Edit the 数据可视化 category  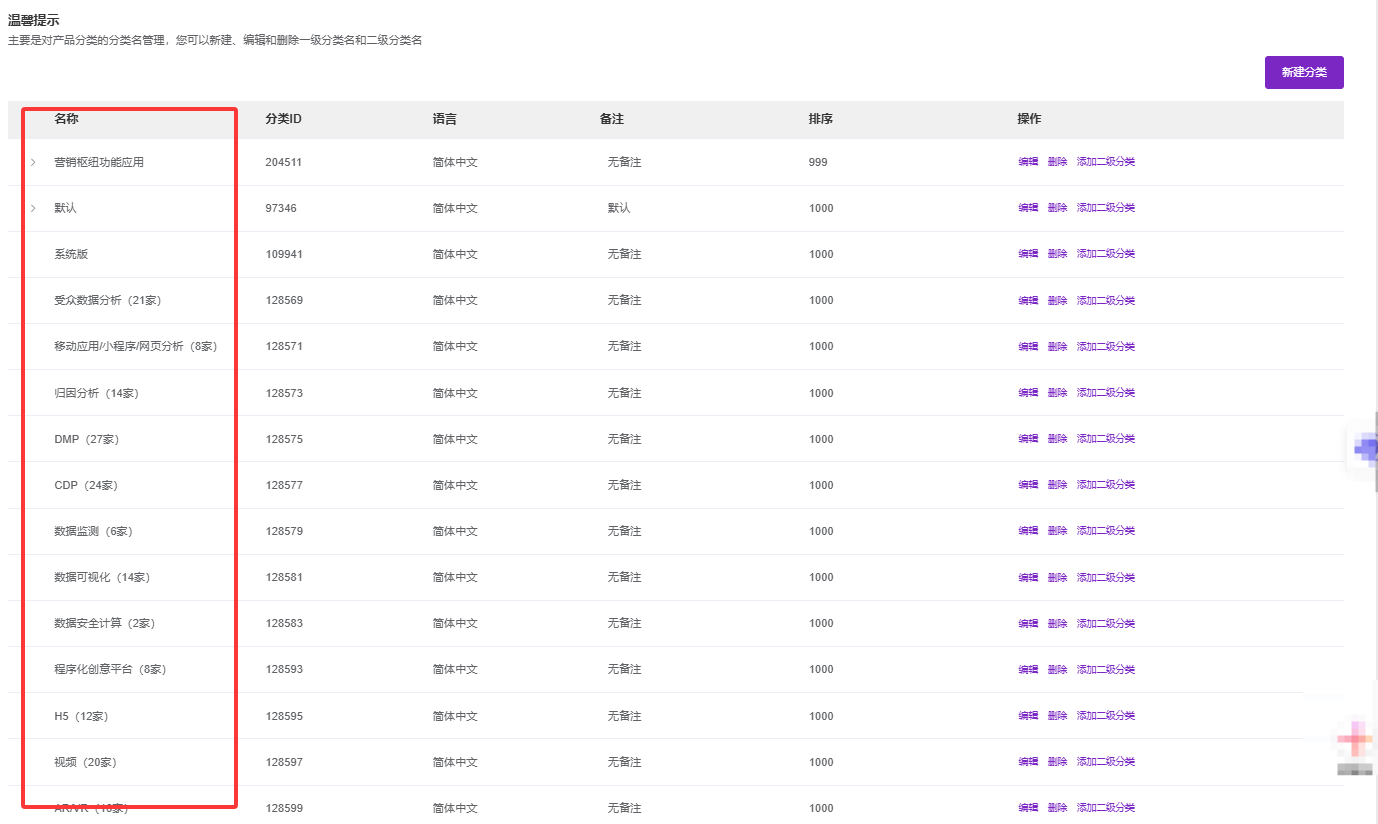tap(1027, 577)
